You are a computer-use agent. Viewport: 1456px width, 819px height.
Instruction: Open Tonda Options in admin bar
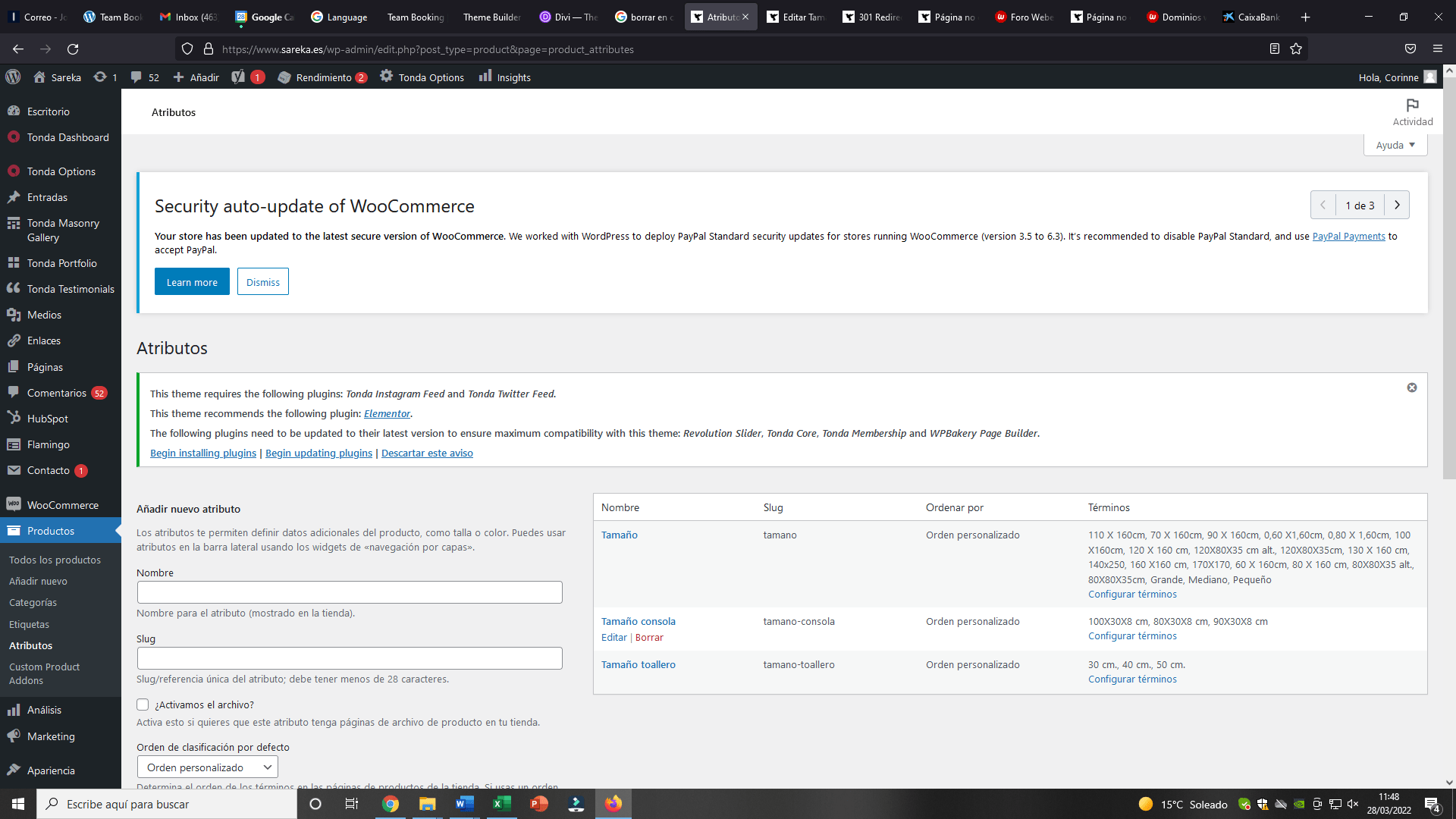point(422,77)
